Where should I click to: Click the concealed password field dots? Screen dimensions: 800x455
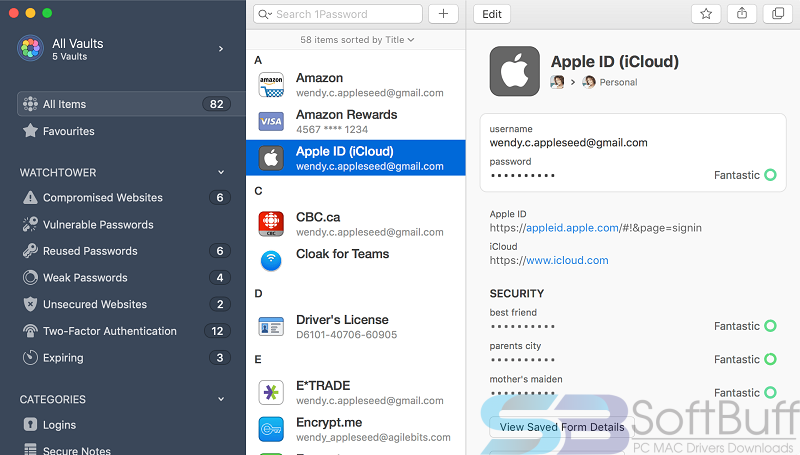tap(522, 175)
